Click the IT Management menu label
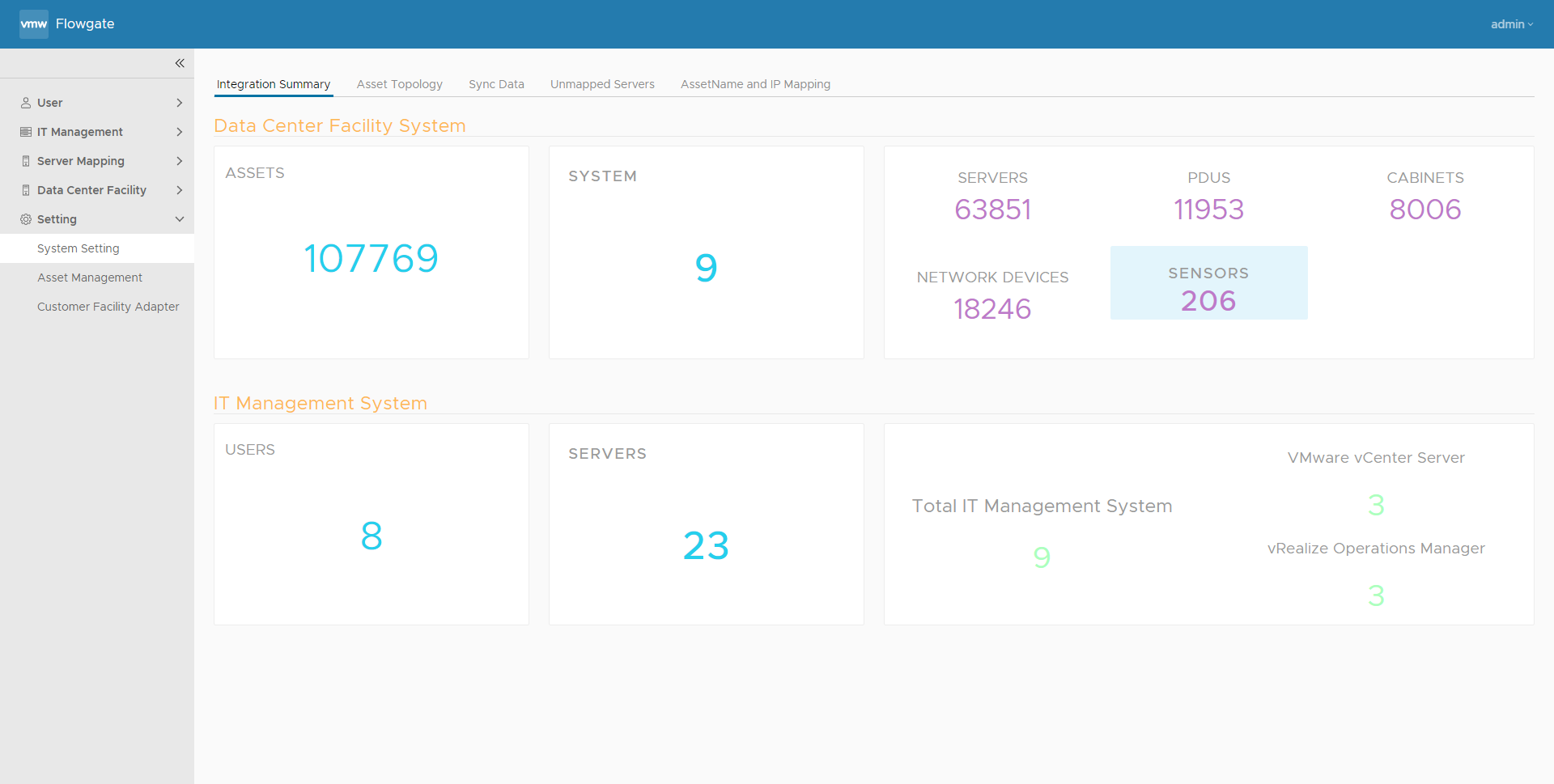 coord(80,132)
